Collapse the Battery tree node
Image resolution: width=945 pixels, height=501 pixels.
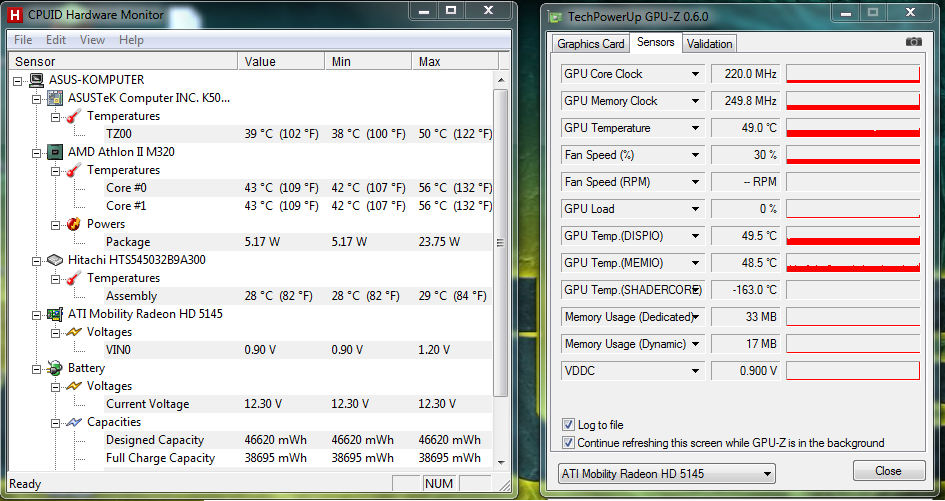38,368
